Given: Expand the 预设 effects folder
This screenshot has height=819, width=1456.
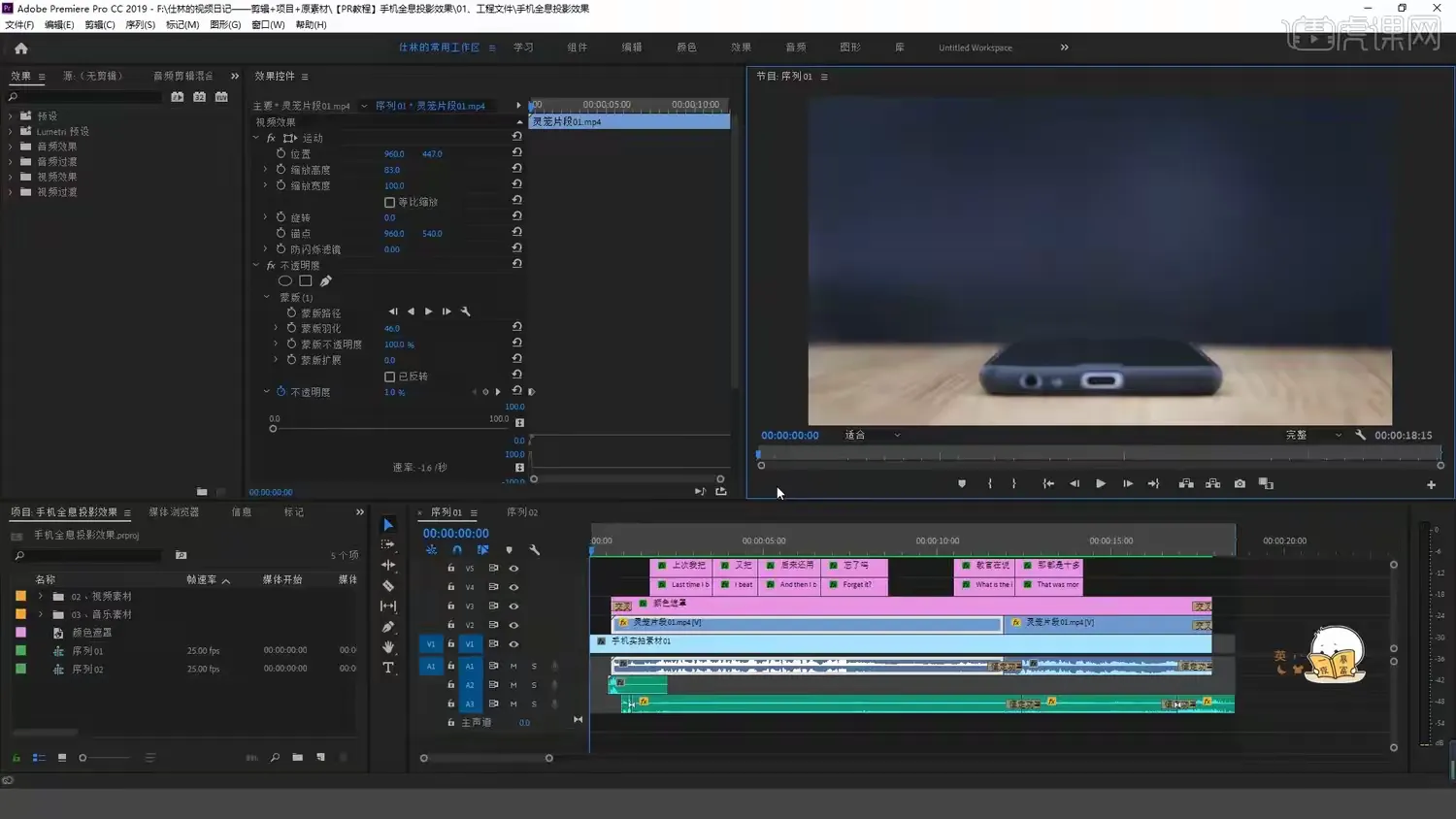Looking at the screenshot, I should [11, 115].
